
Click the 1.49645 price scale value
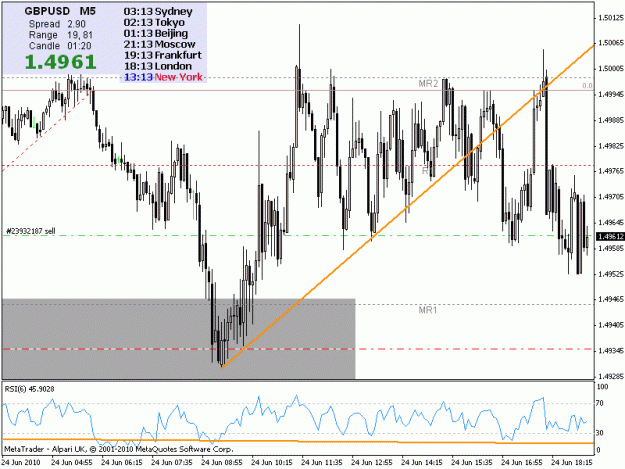pos(611,222)
